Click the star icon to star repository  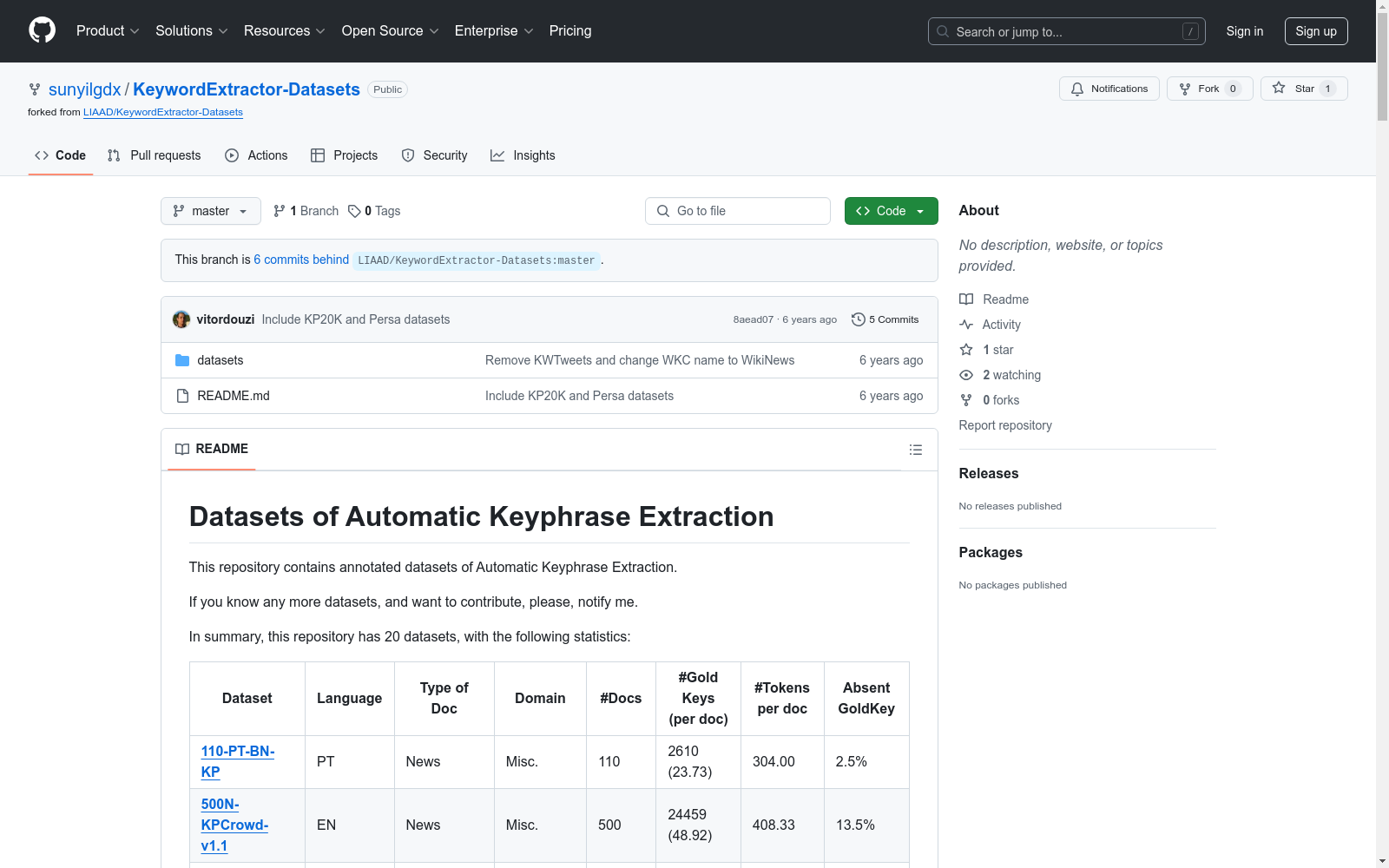(x=1279, y=88)
